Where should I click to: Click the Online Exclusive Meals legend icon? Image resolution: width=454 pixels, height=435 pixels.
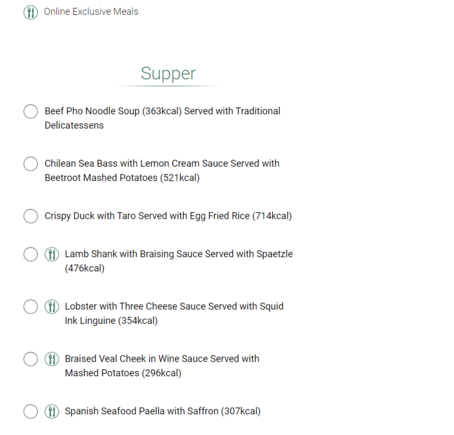point(30,12)
